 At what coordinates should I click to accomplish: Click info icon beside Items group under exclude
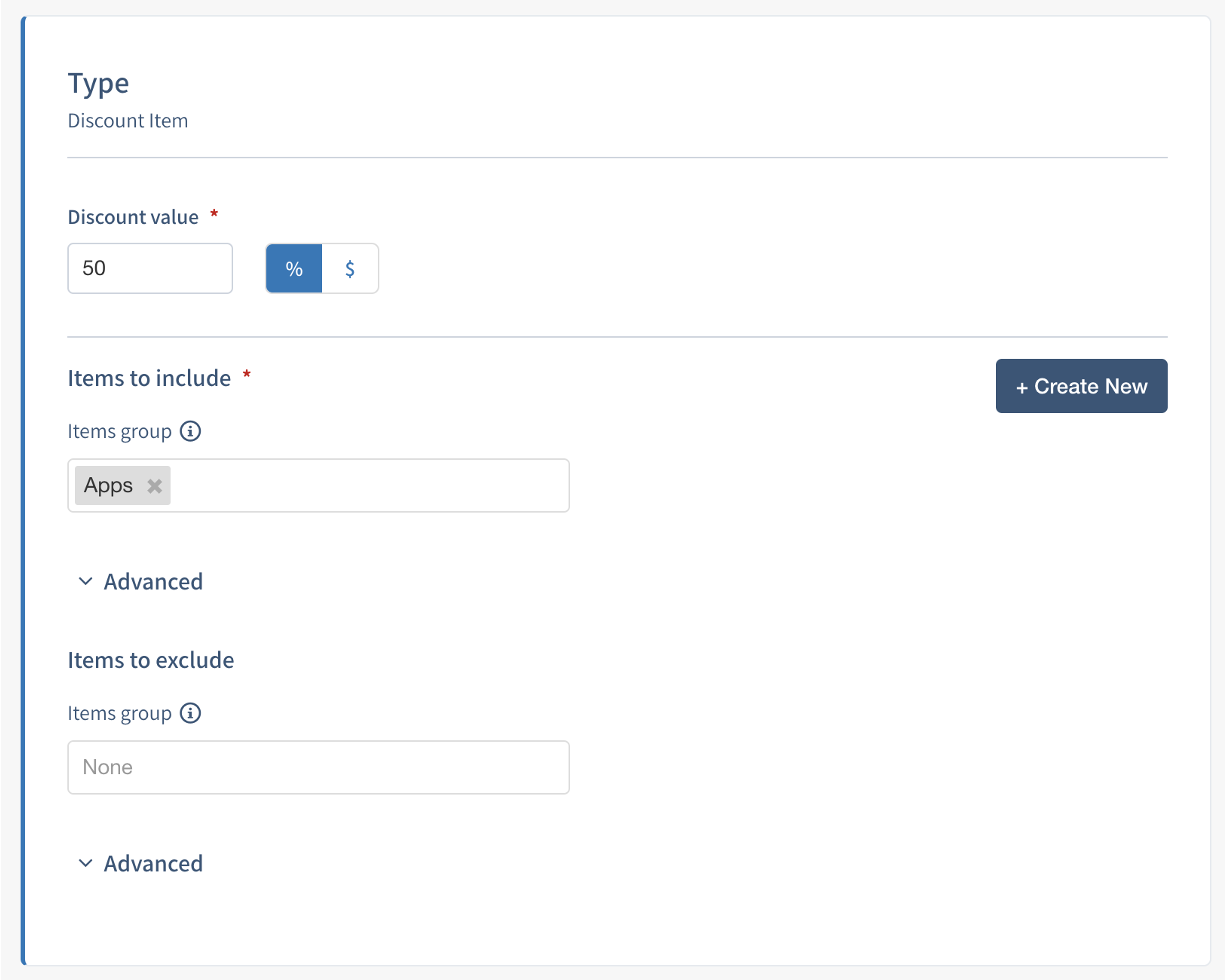tap(190, 714)
